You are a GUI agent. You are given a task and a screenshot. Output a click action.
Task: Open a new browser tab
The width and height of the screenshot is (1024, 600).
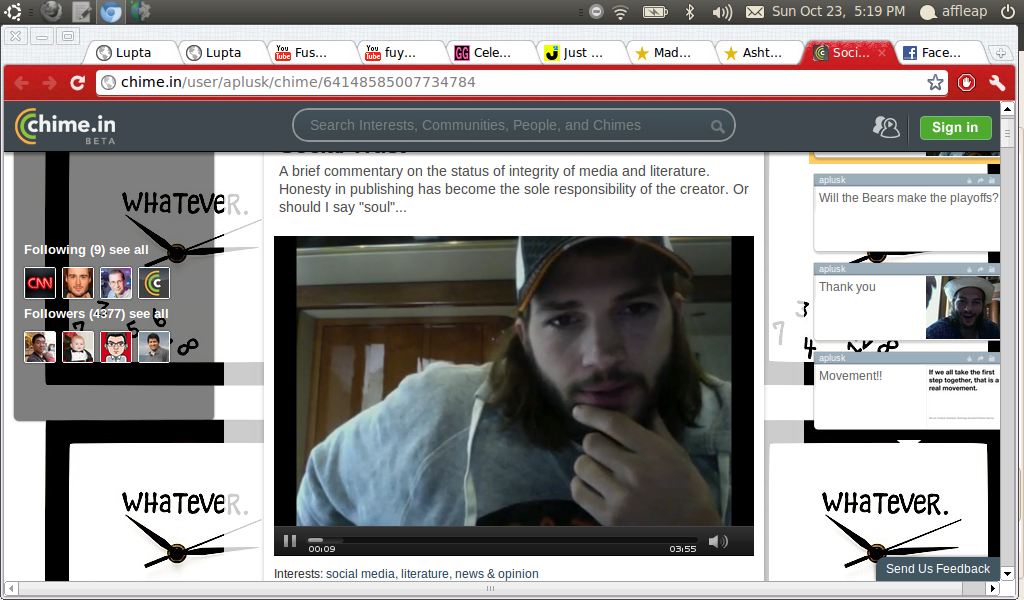pyautogui.click(x=1000, y=54)
